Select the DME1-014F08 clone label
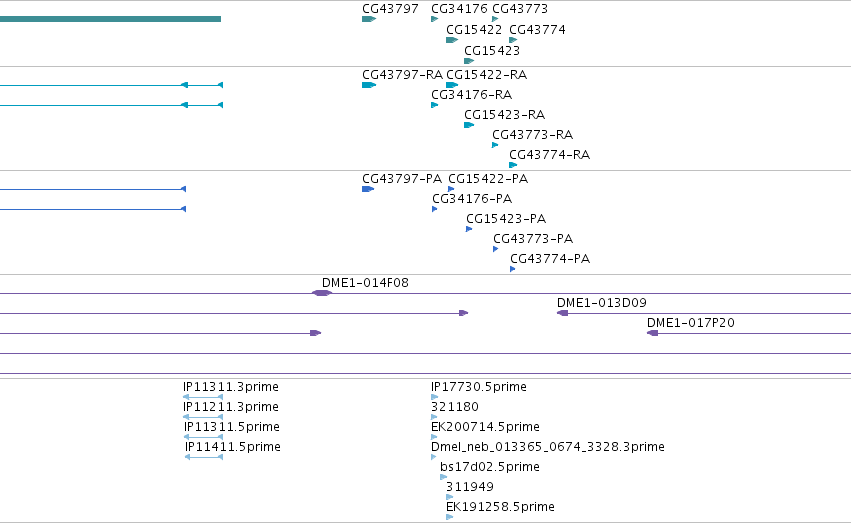Screen dimensions: 851x523 tap(365, 283)
